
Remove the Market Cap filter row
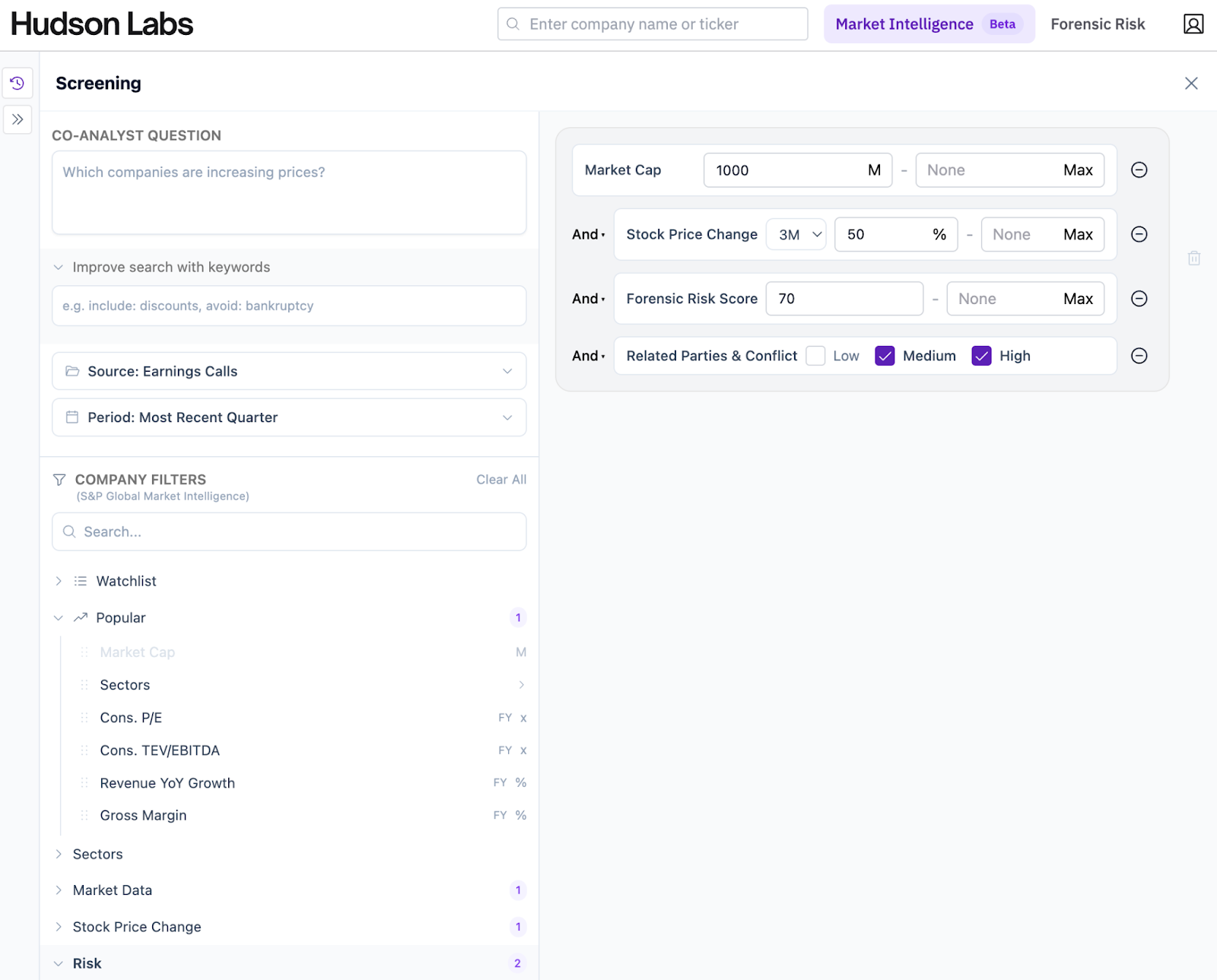coord(1139,170)
